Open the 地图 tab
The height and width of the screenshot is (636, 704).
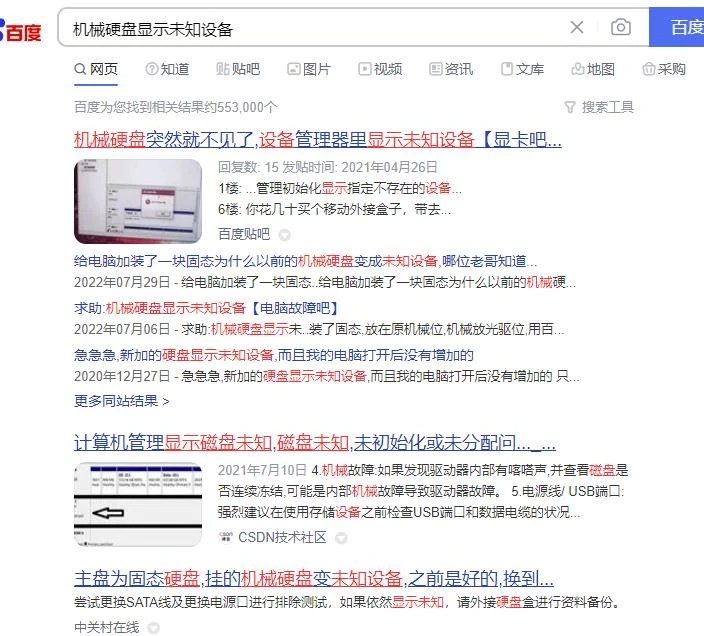[593, 69]
